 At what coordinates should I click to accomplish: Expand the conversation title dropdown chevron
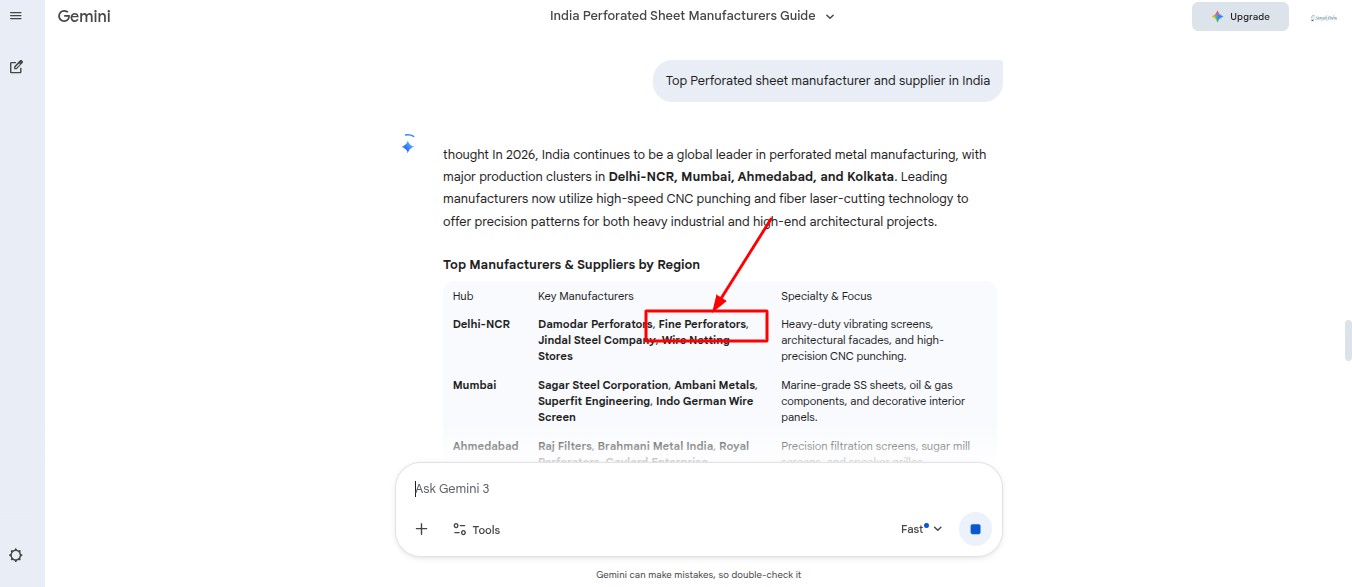pos(830,16)
